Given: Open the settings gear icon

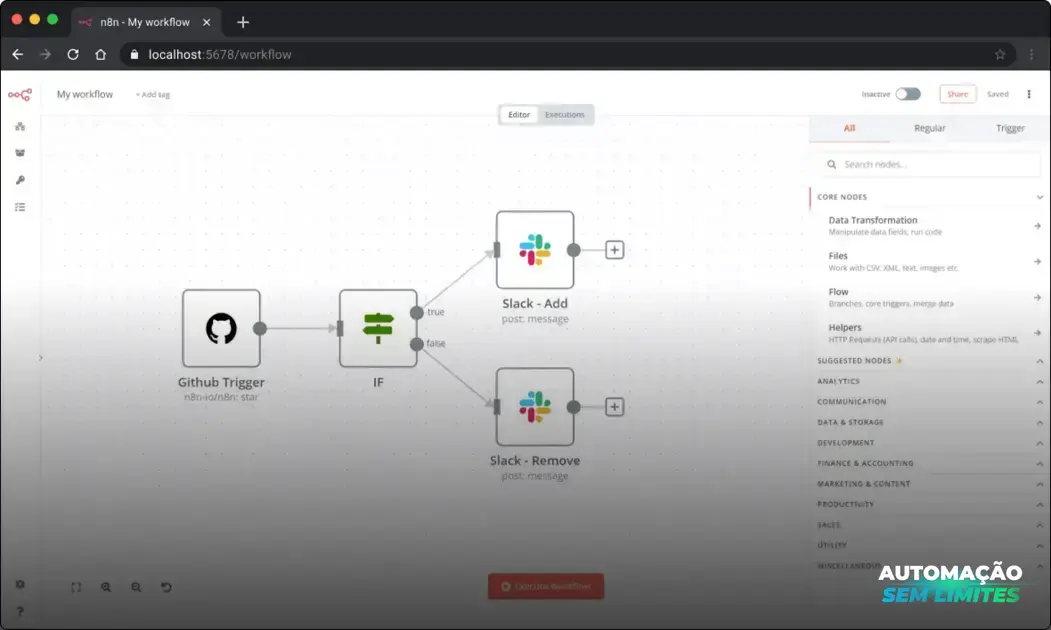Looking at the screenshot, I should click(20, 584).
